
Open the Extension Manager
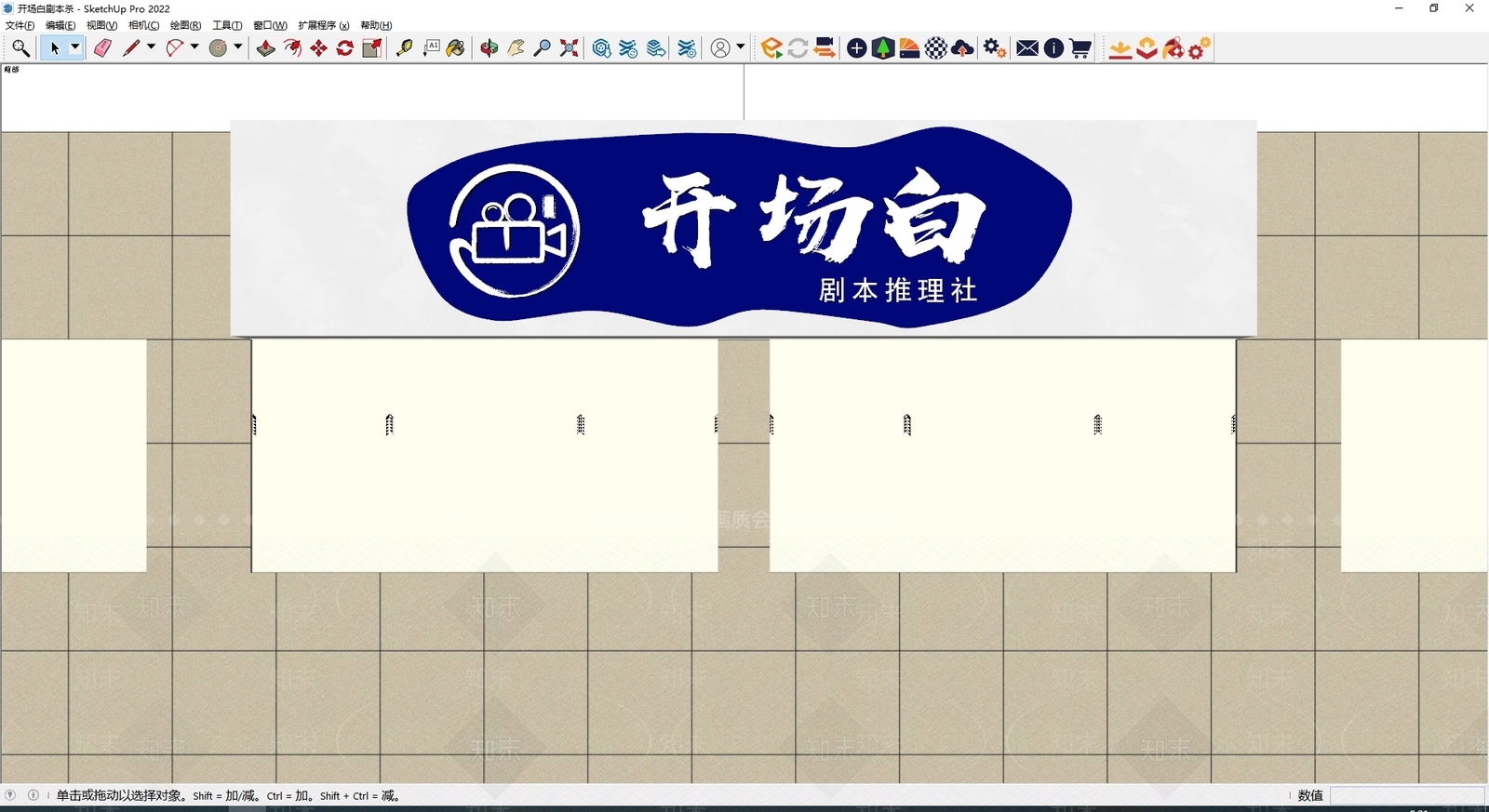[687, 48]
